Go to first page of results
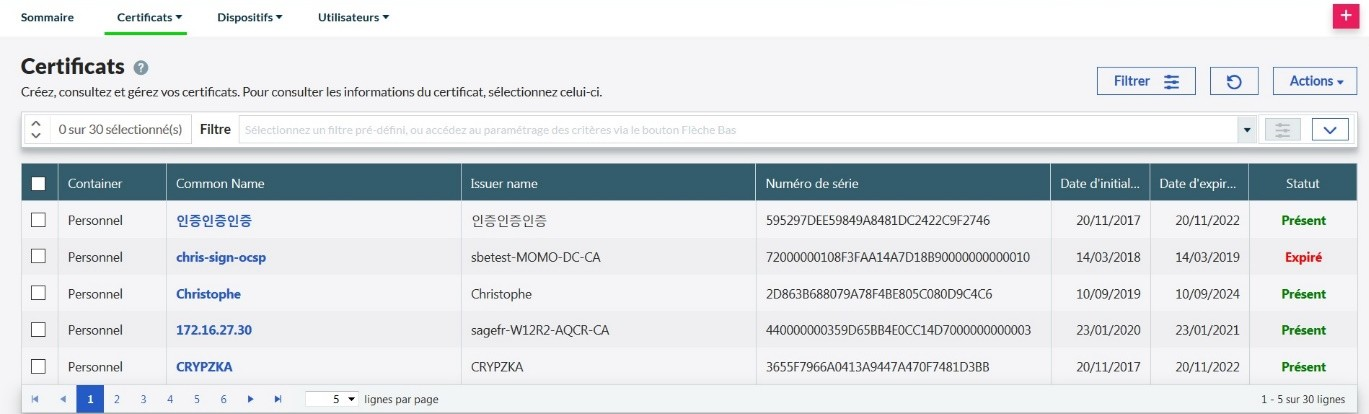1369x414 pixels. coord(36,399)
